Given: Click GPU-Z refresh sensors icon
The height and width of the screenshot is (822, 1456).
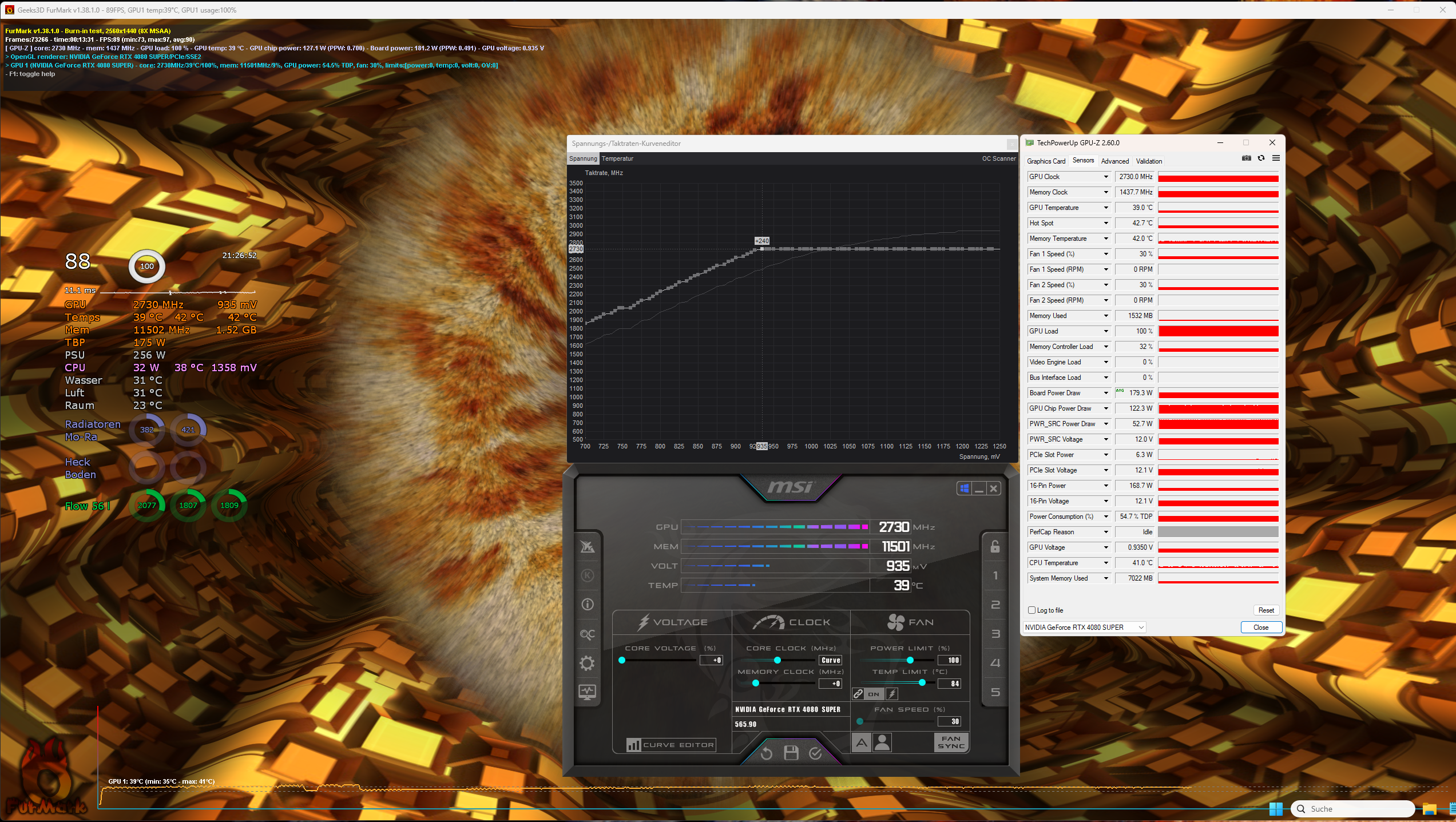Looking at the screenshot, I should [x=1261, y=158].
